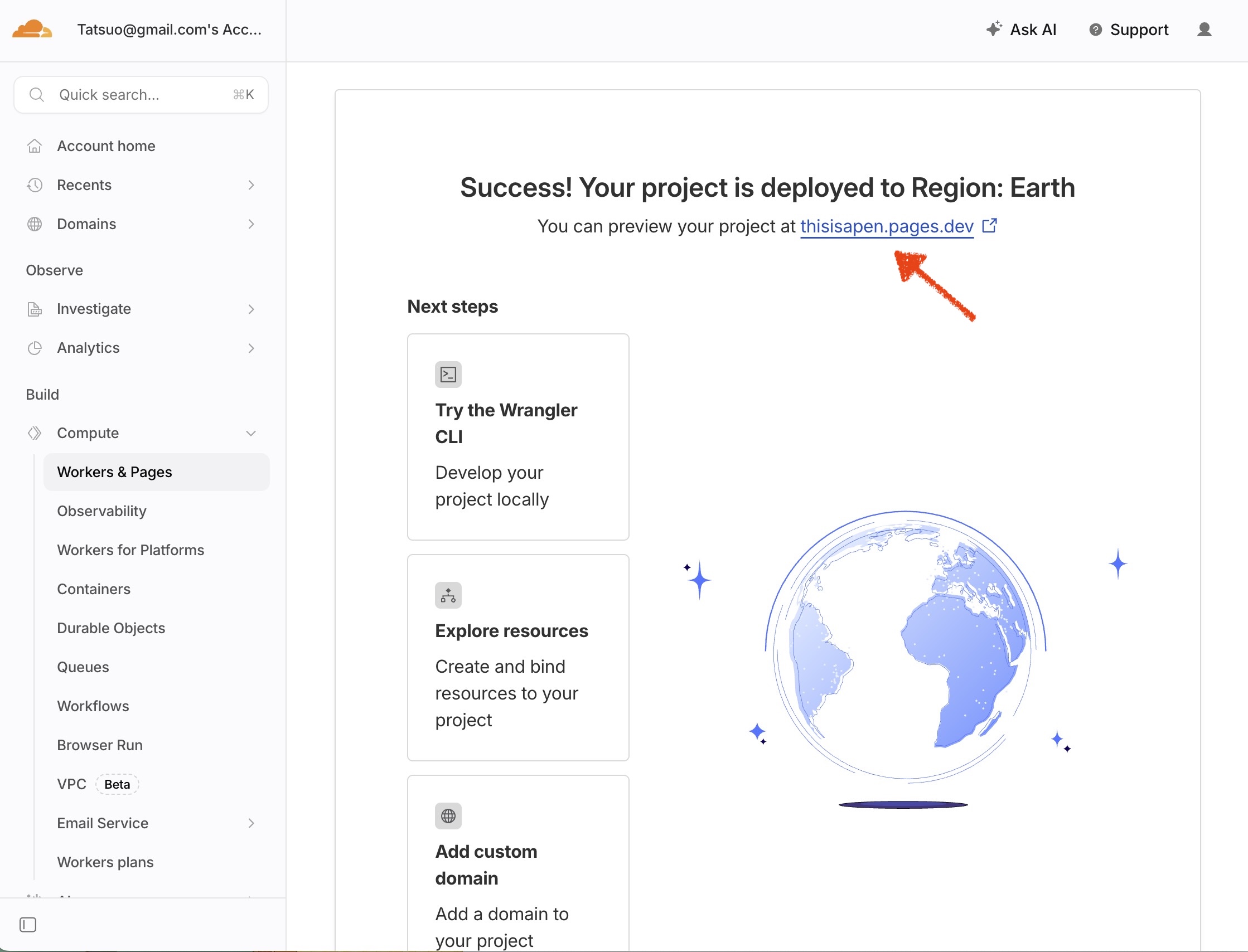Open Browser Run page
The height and width of the screenshot is (952, 1248).
click(x=100, y=746)
